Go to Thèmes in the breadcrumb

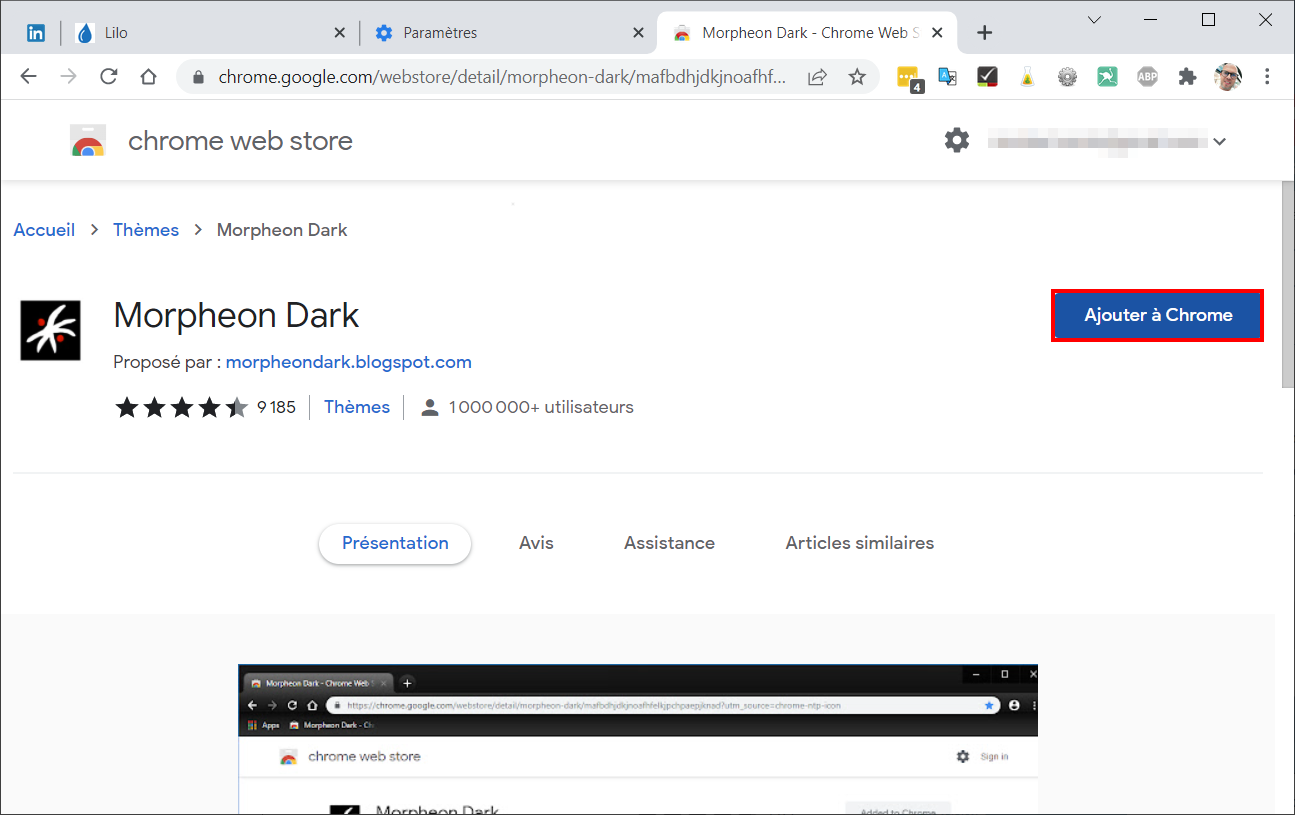tap(146, 230)
